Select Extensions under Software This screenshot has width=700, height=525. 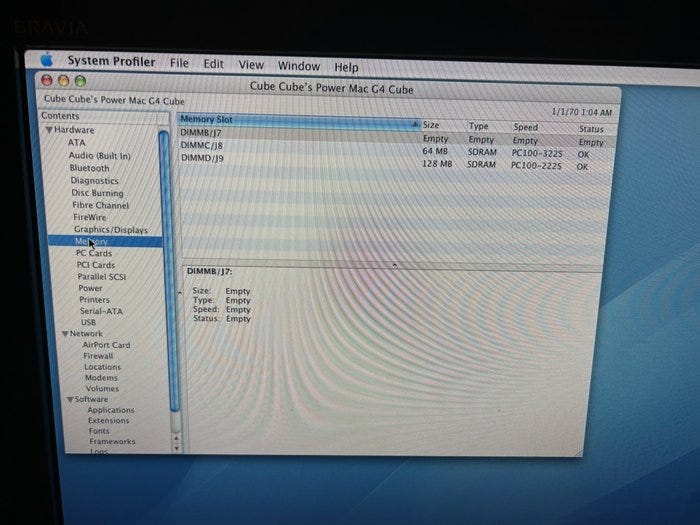click(108, 421)
